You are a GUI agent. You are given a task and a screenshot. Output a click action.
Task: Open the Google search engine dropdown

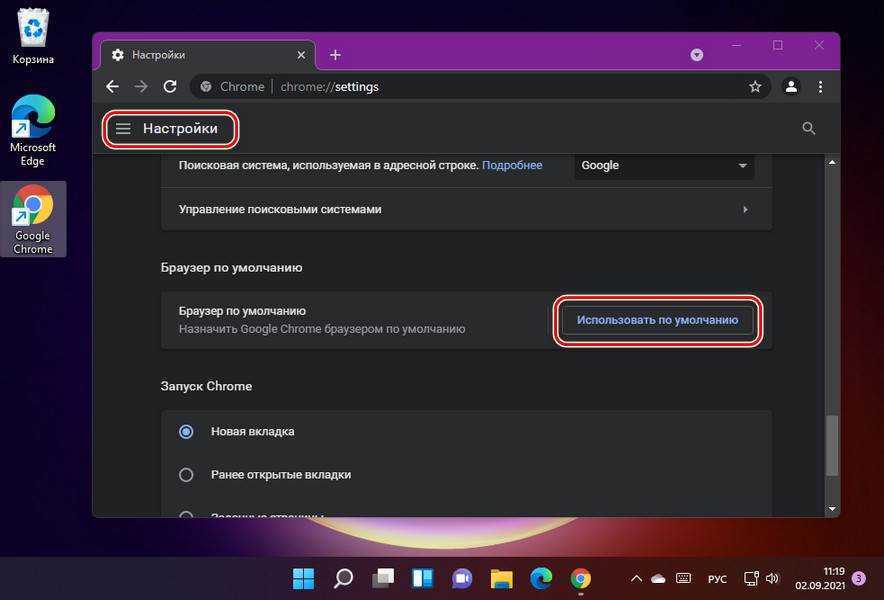[x=664, y=166]
